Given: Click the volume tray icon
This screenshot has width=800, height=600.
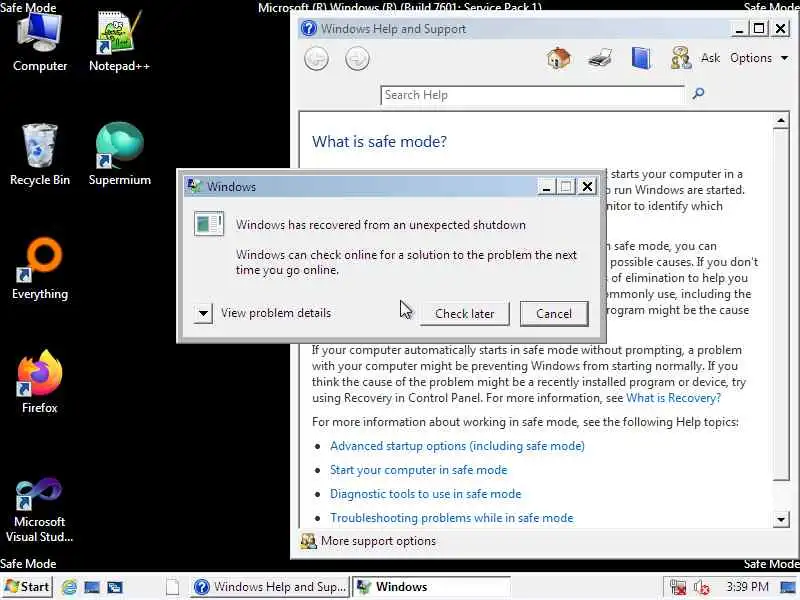Looking at the screenshot, I should pos(702,587).
